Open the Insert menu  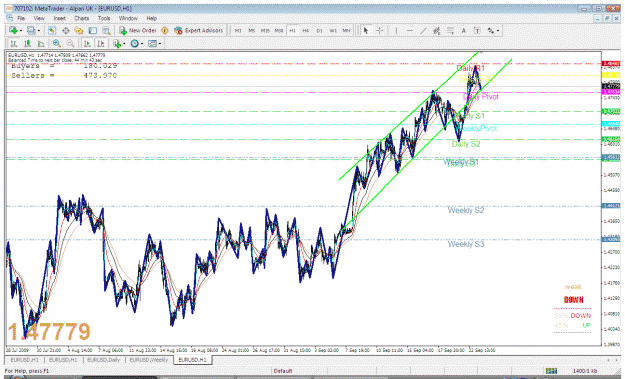(x=59, y=18)
